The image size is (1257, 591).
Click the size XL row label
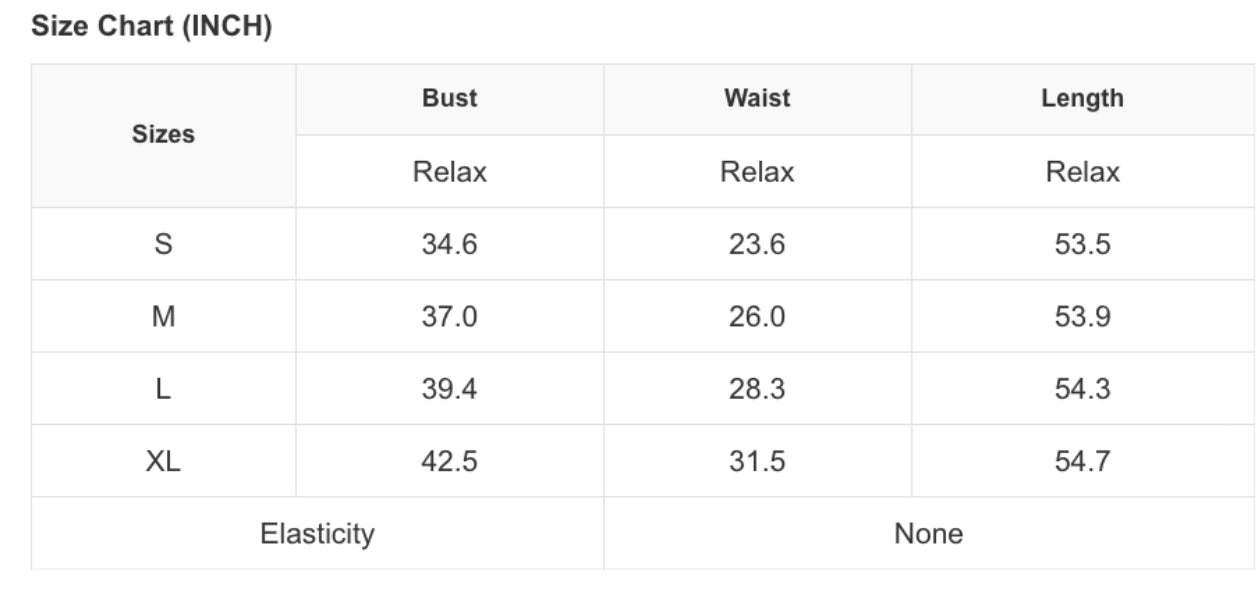(163, 461)
